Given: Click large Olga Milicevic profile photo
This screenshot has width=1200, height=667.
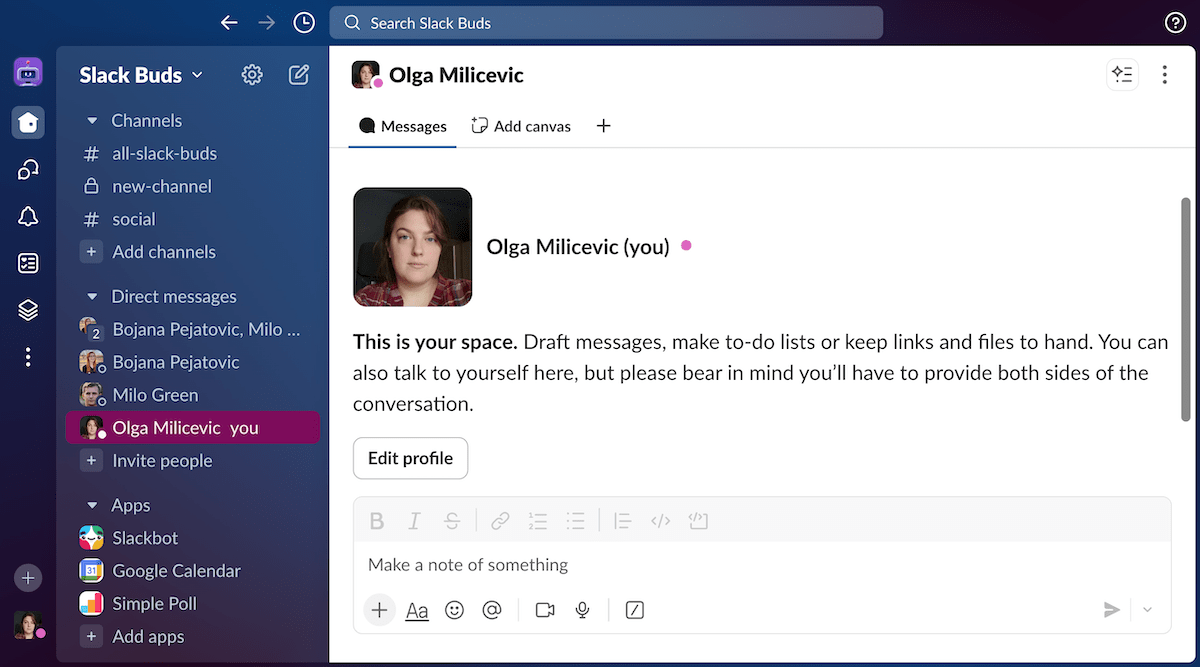Looking at the screenshot, I should pyautogui.click(x=412, y=247).
